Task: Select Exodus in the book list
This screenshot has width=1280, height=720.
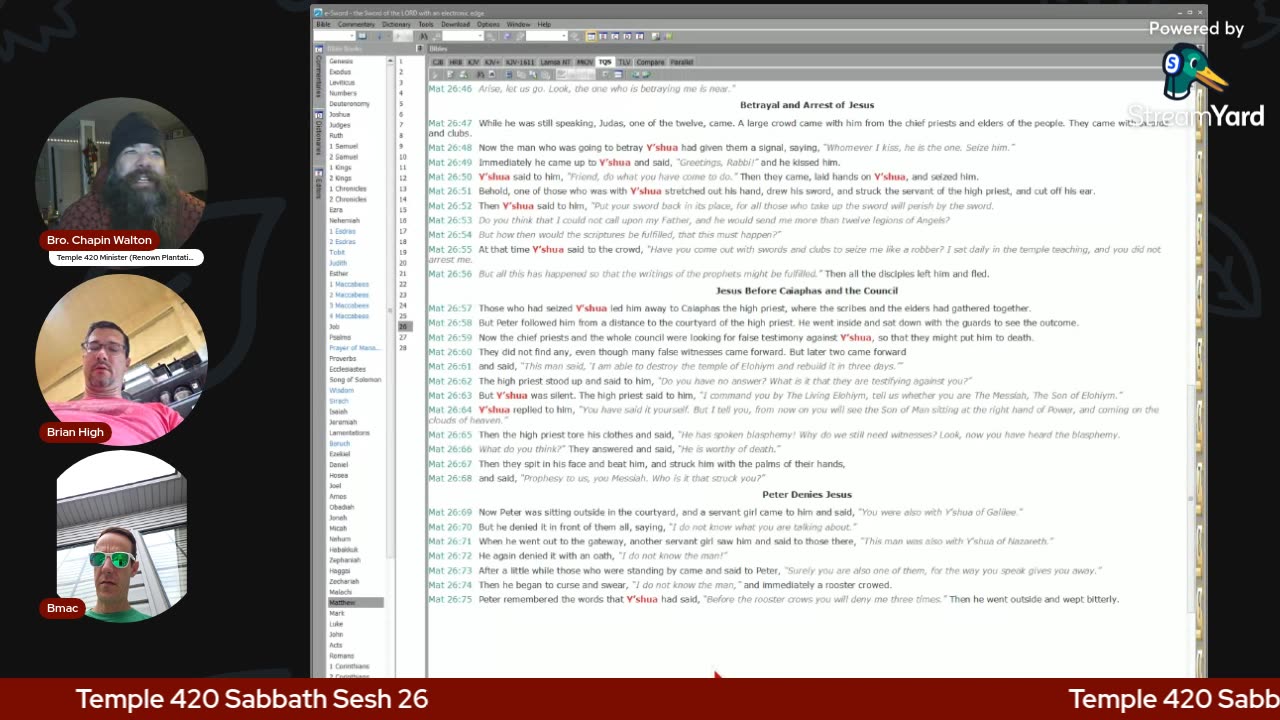Action: pyautogui.click(x=340, y=72)
